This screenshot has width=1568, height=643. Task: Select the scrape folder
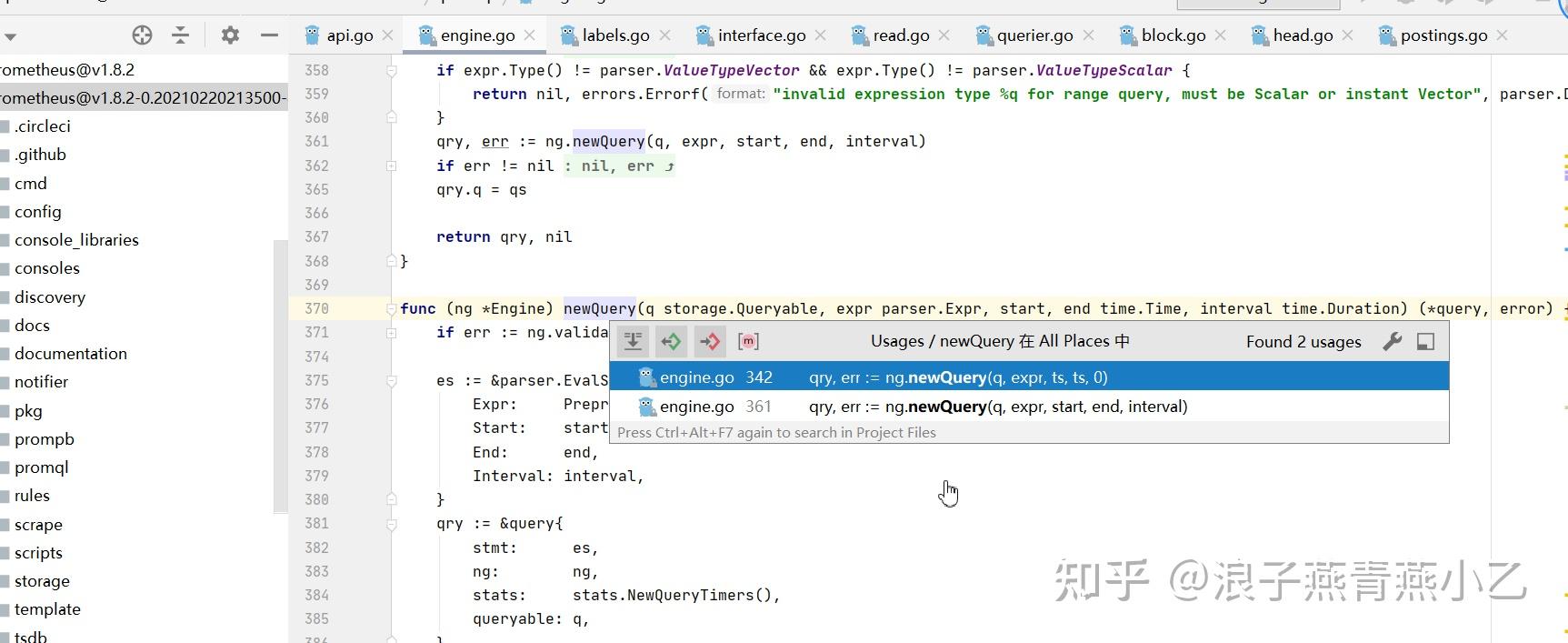click(x=38, y=525)
